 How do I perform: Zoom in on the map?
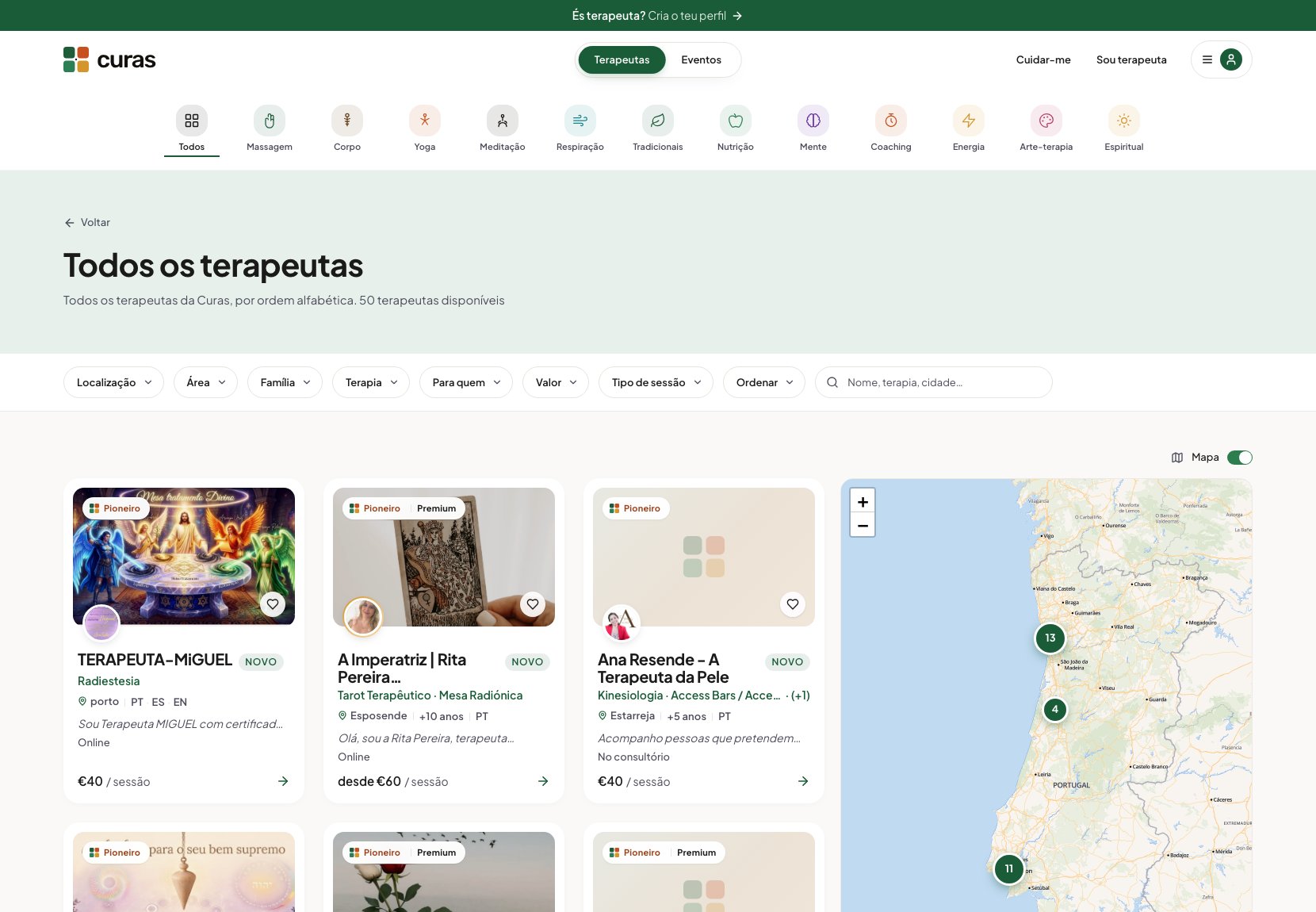pos(863,501)
